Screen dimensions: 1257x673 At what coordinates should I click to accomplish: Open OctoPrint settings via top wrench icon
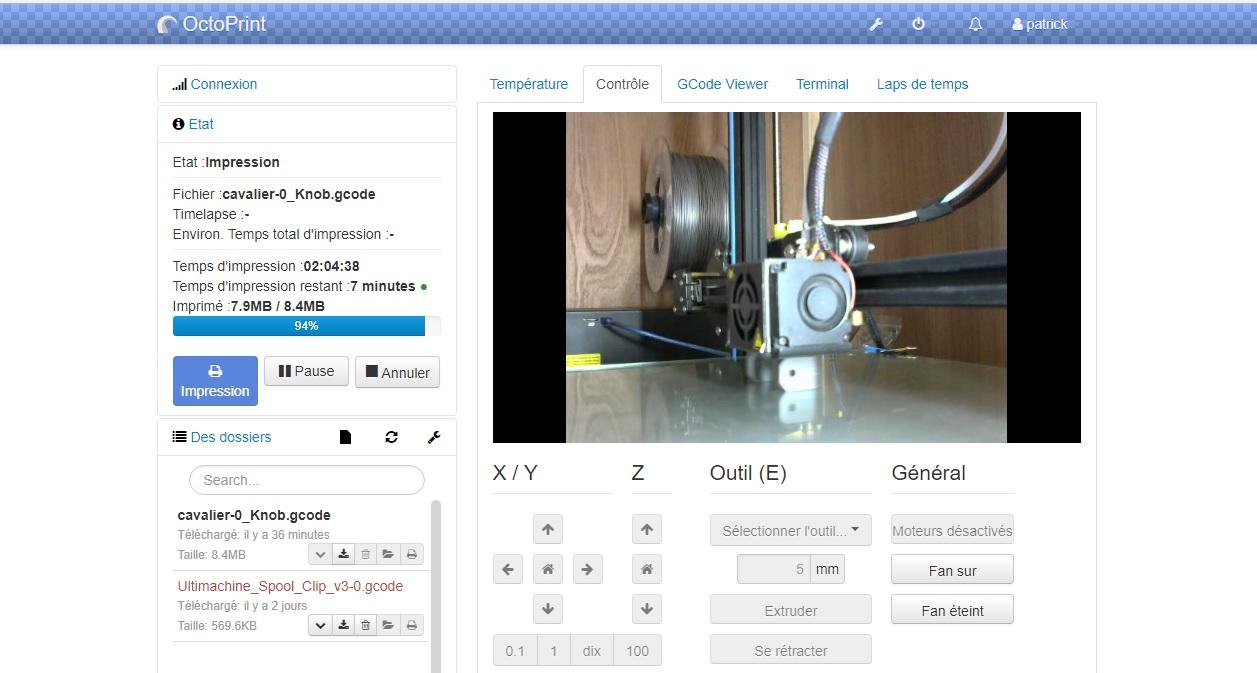[876, 24]
